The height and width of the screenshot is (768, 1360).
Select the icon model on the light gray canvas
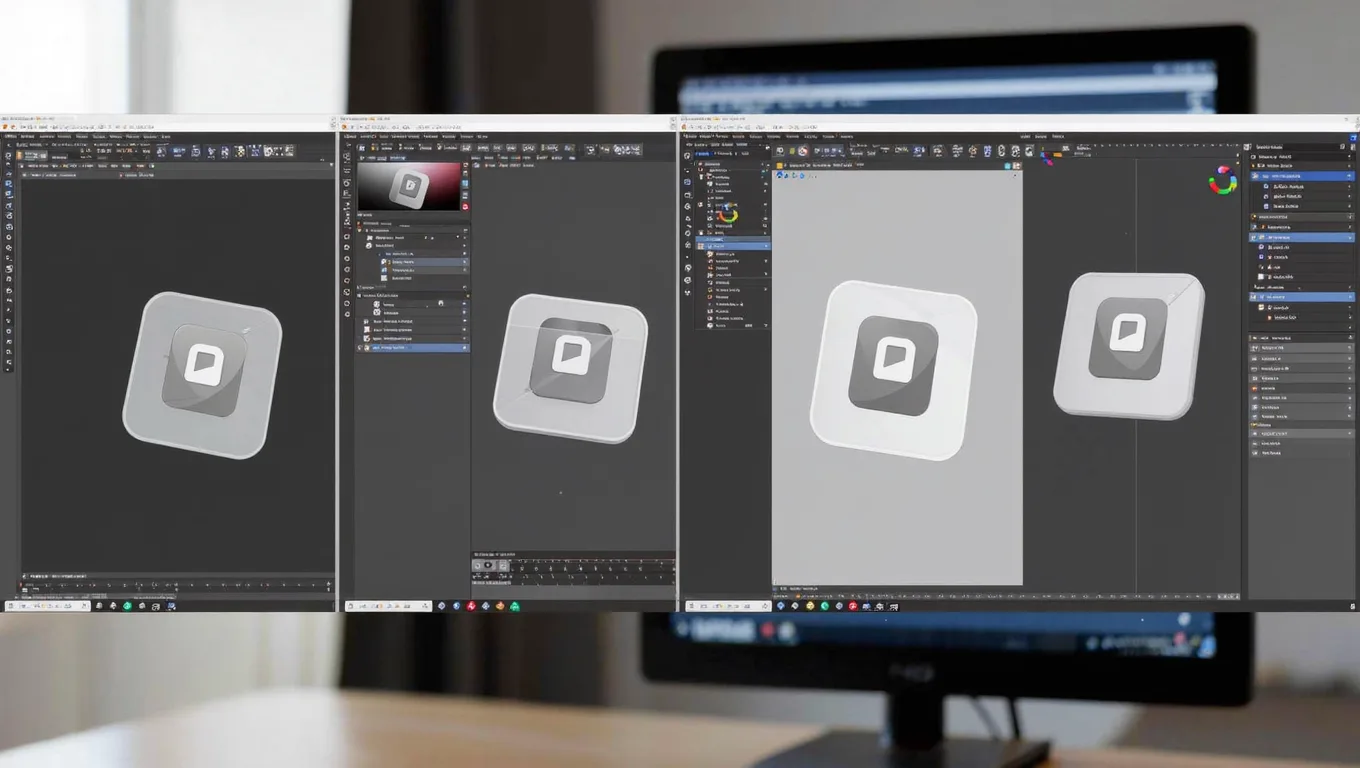(x=893, y=370)
